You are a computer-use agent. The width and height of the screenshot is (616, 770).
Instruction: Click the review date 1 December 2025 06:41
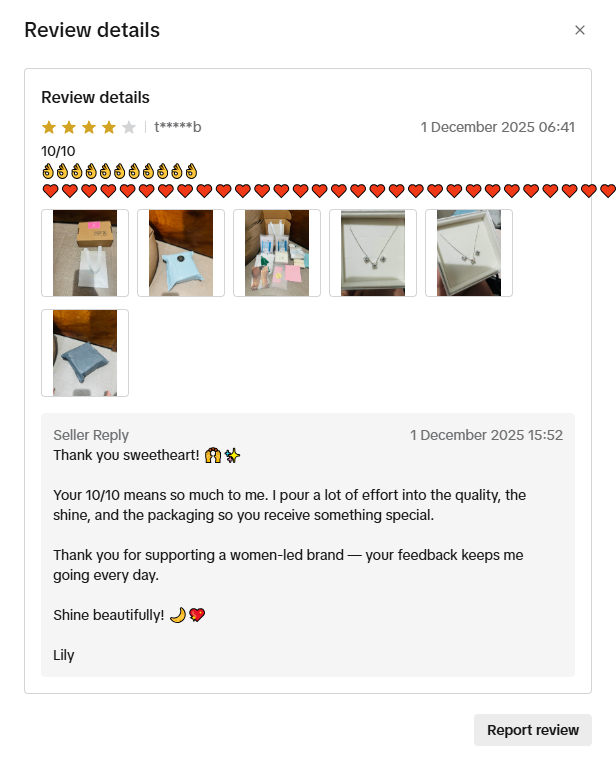[x=498, y=127]
